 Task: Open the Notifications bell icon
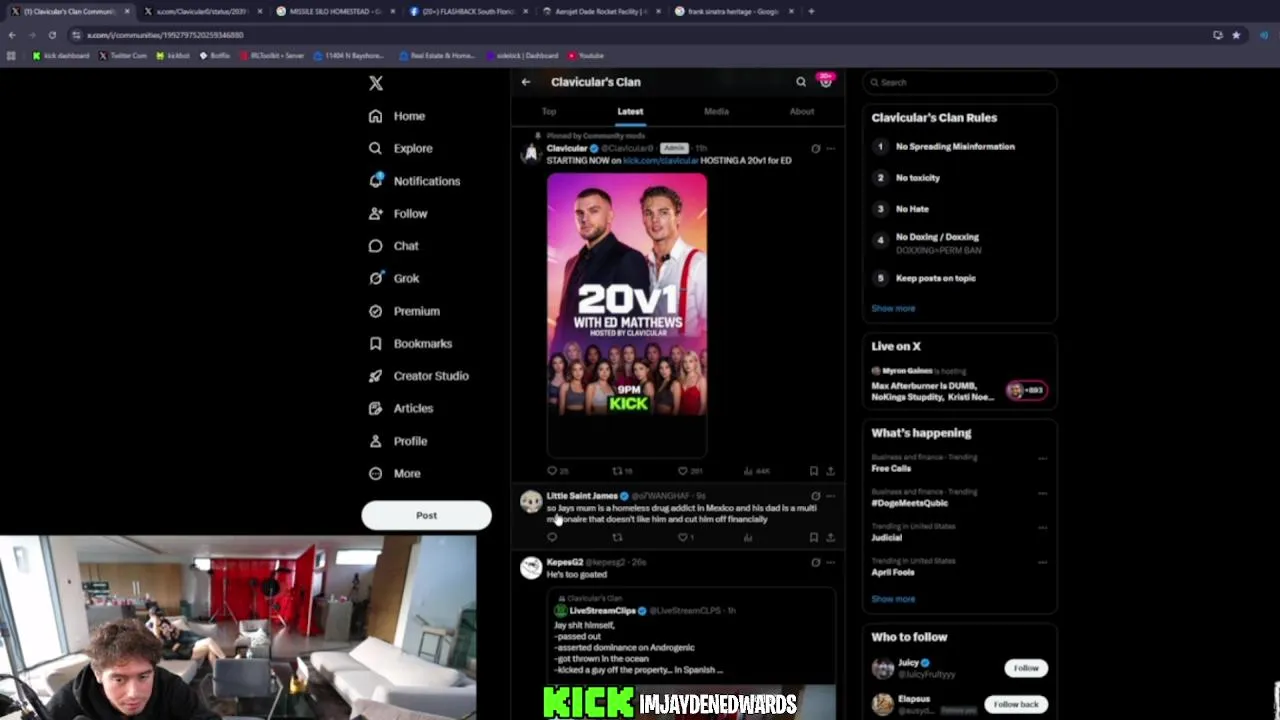tap(375, 181)
